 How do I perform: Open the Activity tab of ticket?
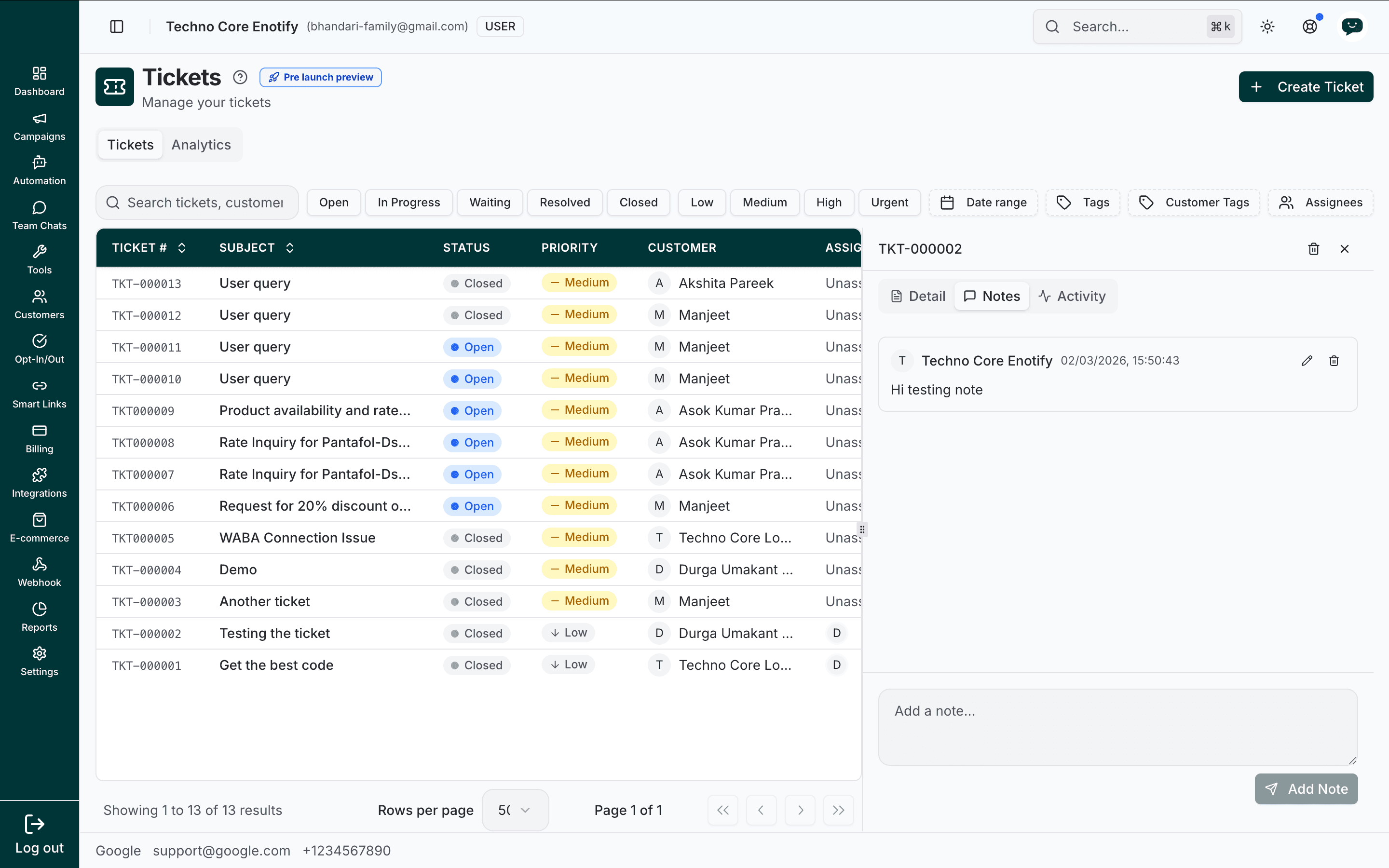[1072, 296]
